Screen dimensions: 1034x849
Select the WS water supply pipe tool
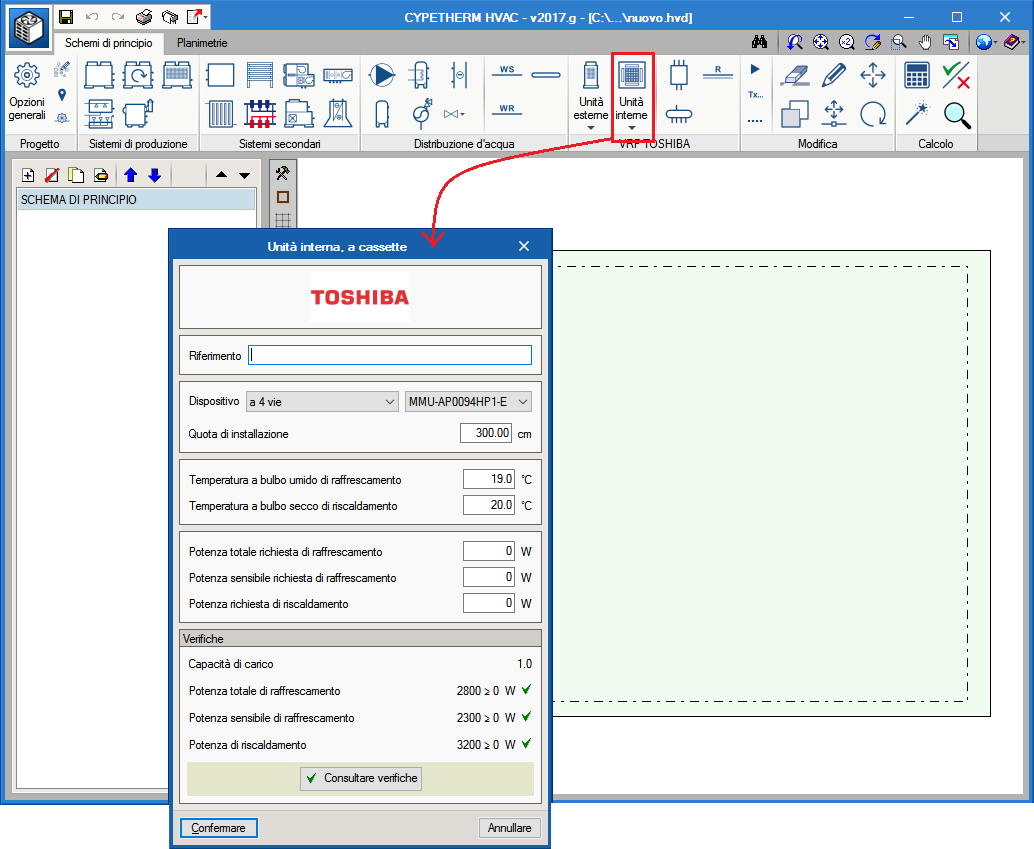(x=506, y=71)
